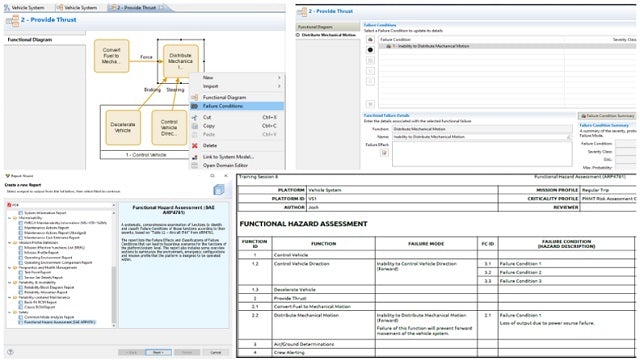Click the cube banner icon in Report Wizard
This screenshot has width=640, height=360.
tap(219, 190)
